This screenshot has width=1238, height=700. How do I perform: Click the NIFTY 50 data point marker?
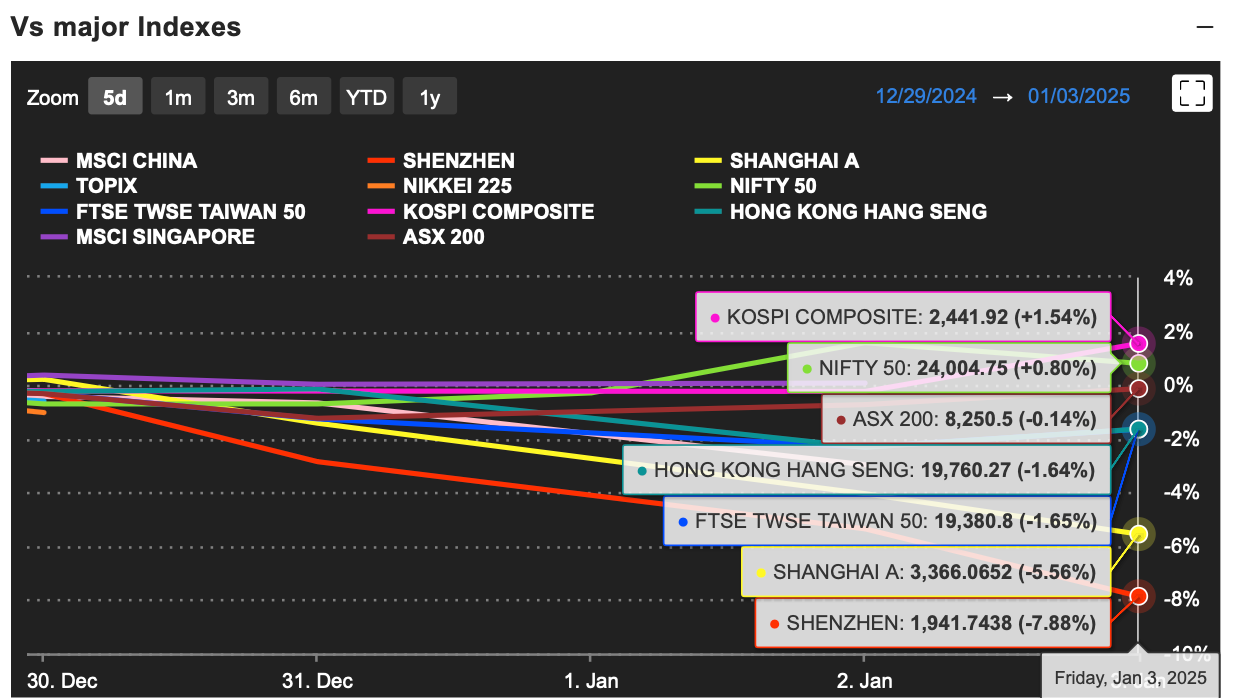[x=1138, y=363]
